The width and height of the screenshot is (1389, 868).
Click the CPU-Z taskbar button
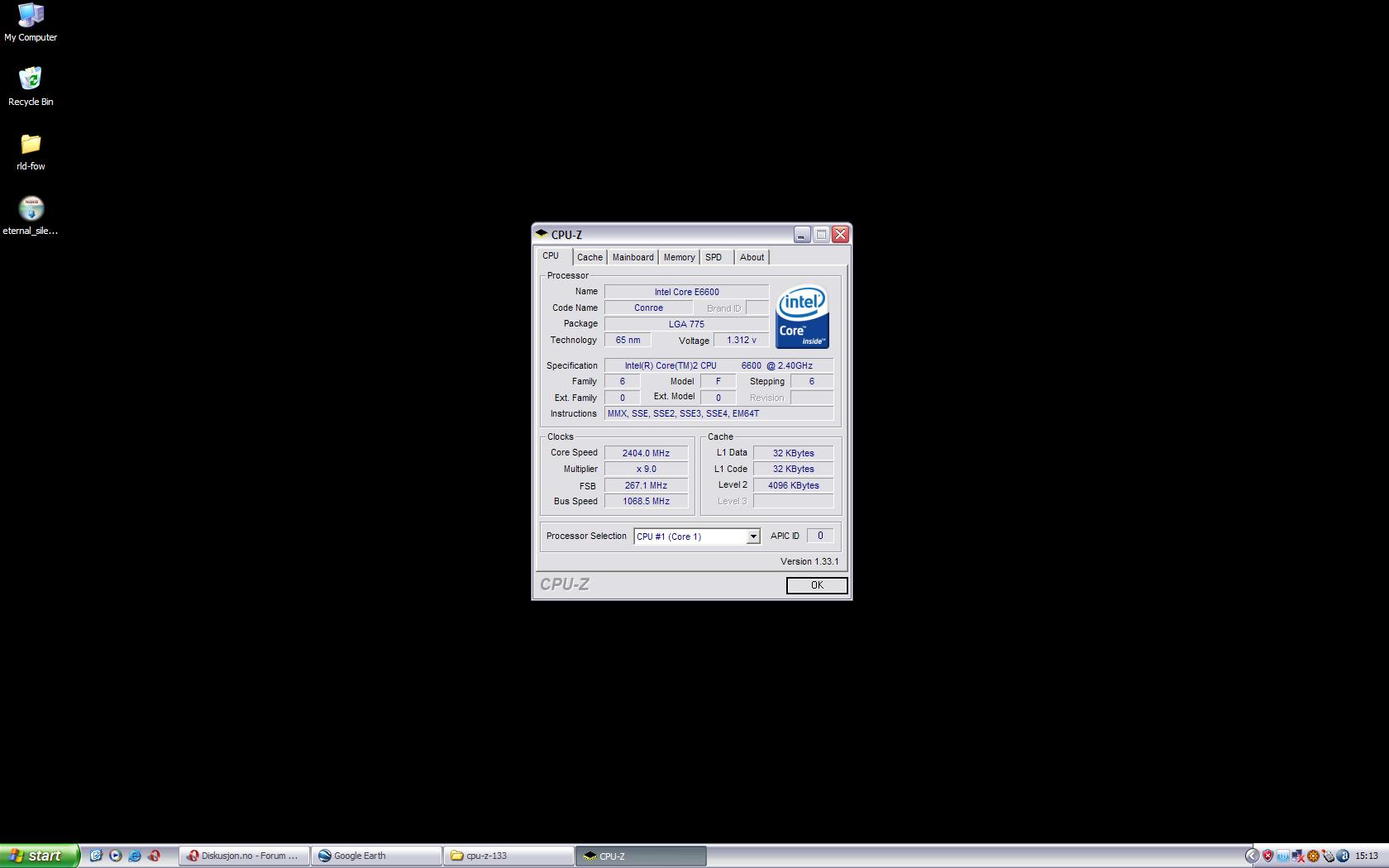pyautogui.click(x=641, y=856)
